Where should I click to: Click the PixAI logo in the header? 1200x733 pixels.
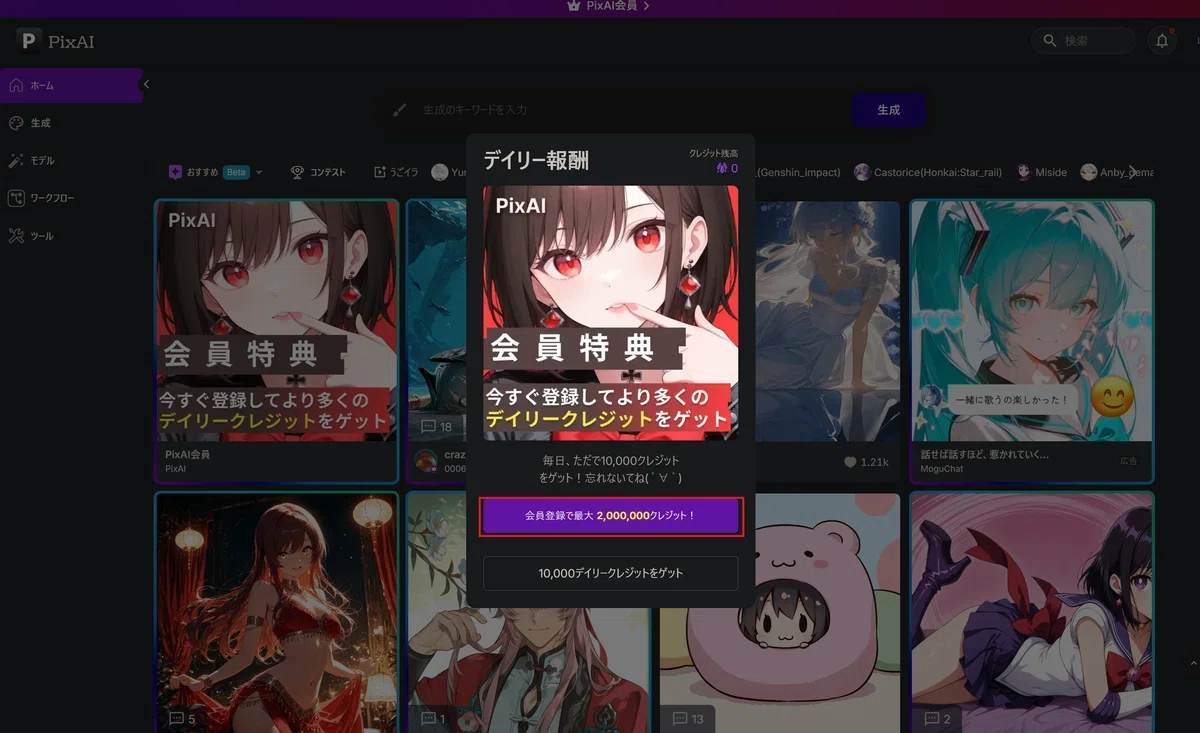[x=55, y=41]
